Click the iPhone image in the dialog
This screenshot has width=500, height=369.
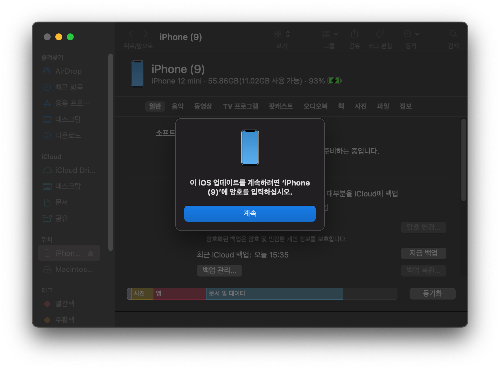point(250,147)
